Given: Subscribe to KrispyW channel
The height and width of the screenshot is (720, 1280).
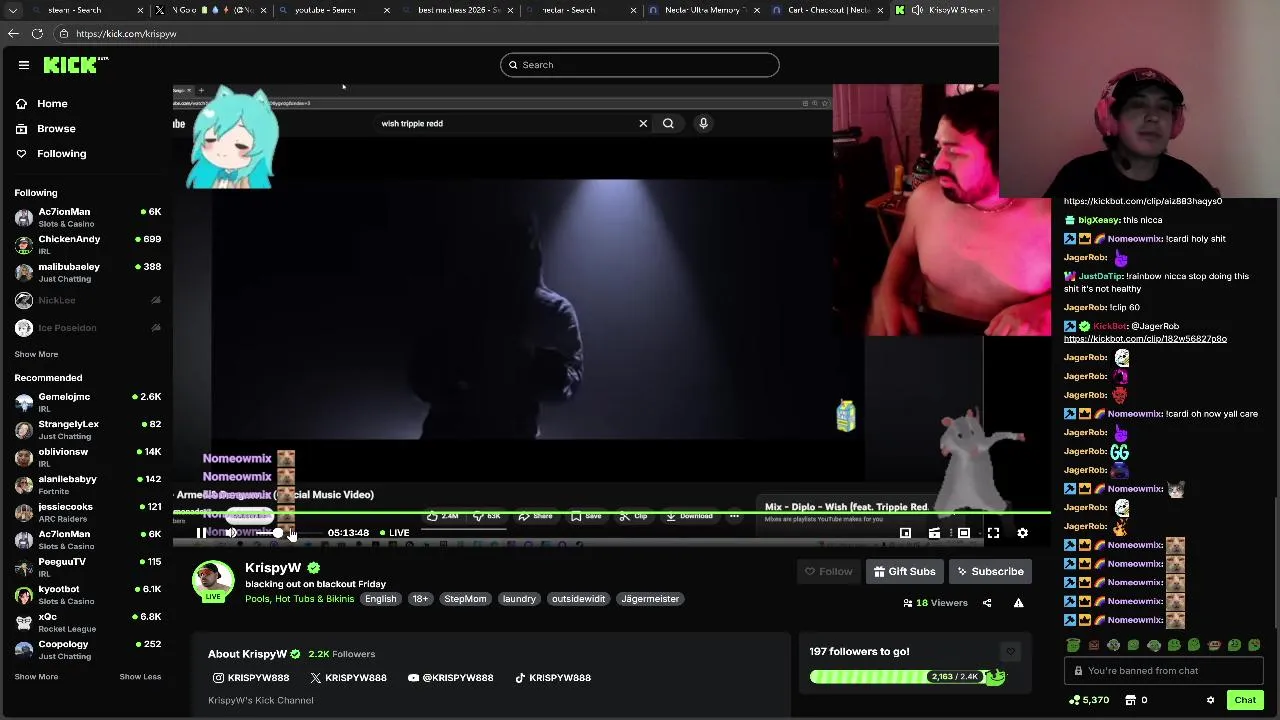Looking at the screenshot, I should pos(990,572).
